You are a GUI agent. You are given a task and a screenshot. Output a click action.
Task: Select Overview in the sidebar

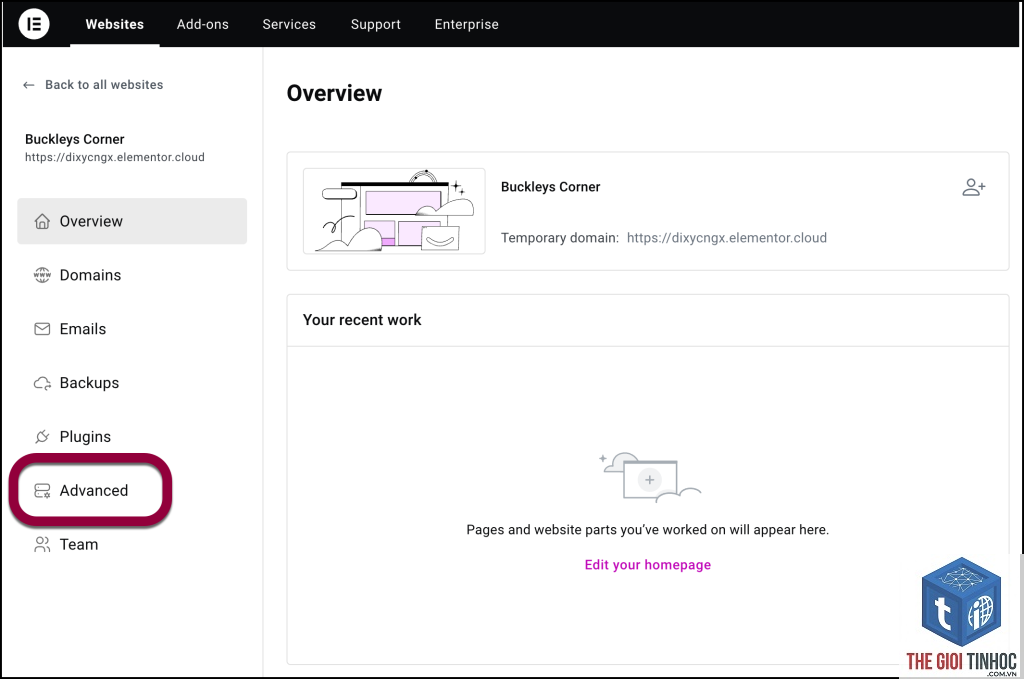(132, 221)
